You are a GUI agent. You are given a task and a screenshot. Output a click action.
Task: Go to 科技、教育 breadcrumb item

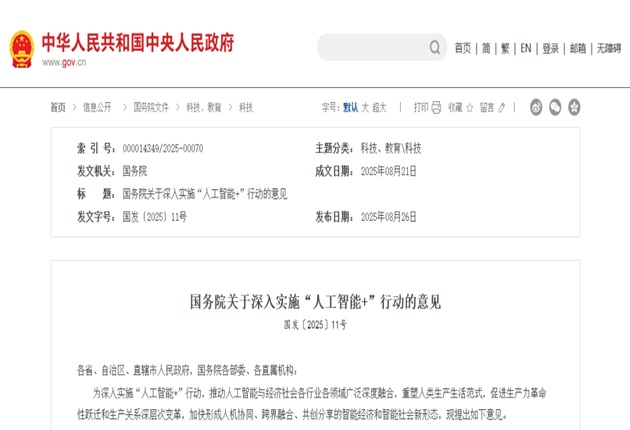203,107
